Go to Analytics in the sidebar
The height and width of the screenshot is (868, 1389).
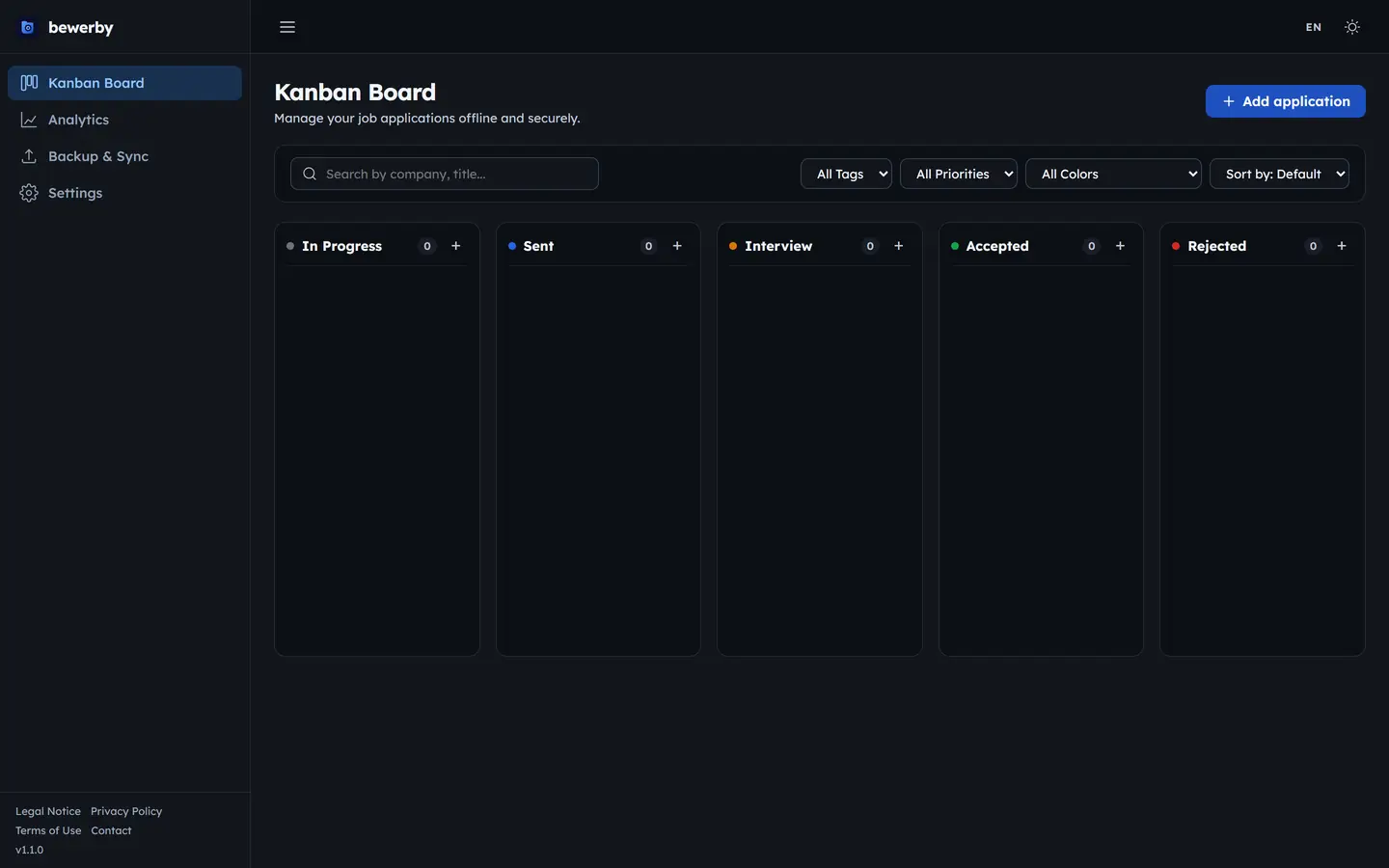click(x=124, y=120)
